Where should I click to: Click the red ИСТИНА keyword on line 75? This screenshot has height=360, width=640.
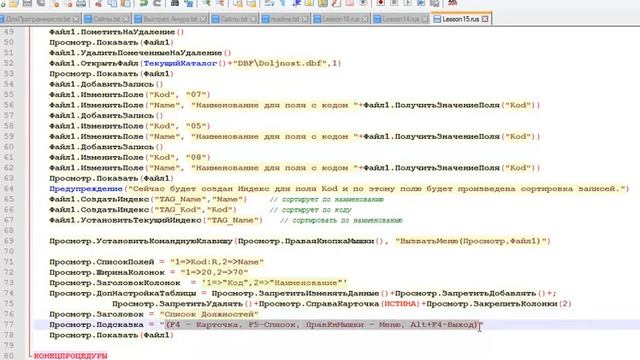[x=401, y=304]
